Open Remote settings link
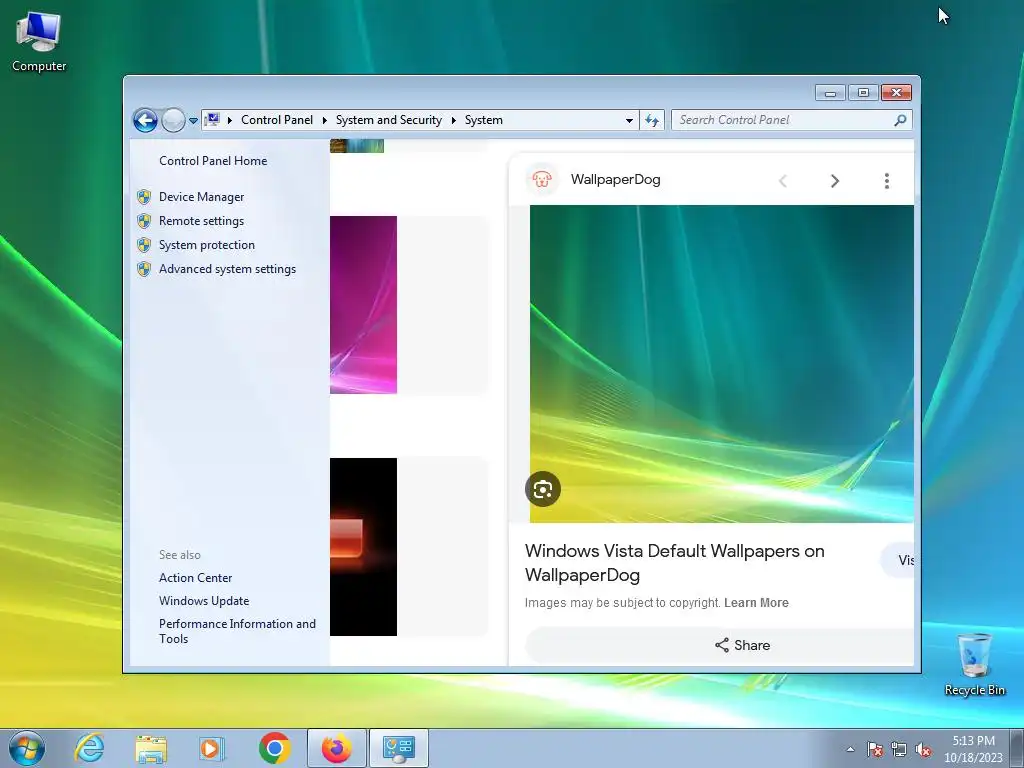The height and width of the screenshot is (768, 1024). pos(201,221)
